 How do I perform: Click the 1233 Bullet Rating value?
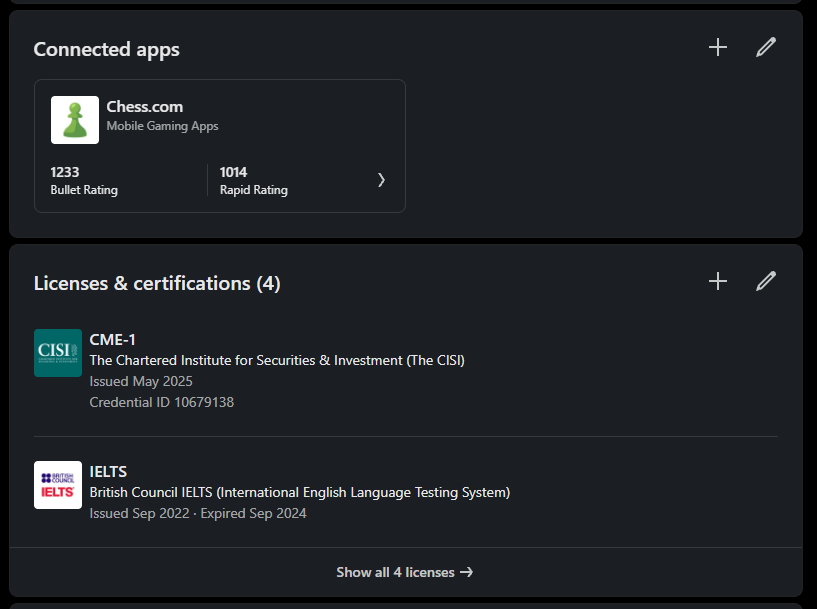point(65,172)
